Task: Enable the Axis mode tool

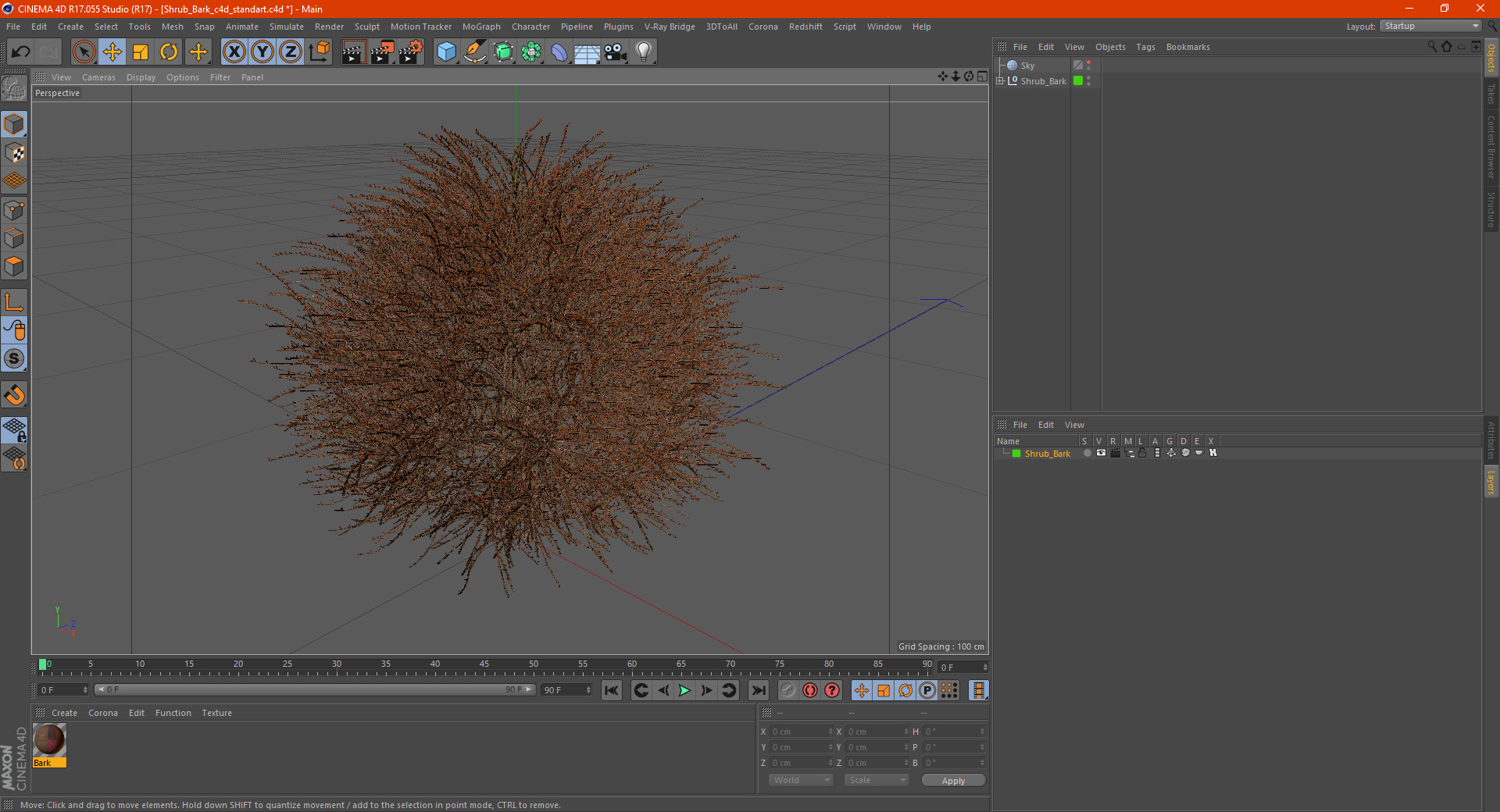Action: [x=14, y=302]
